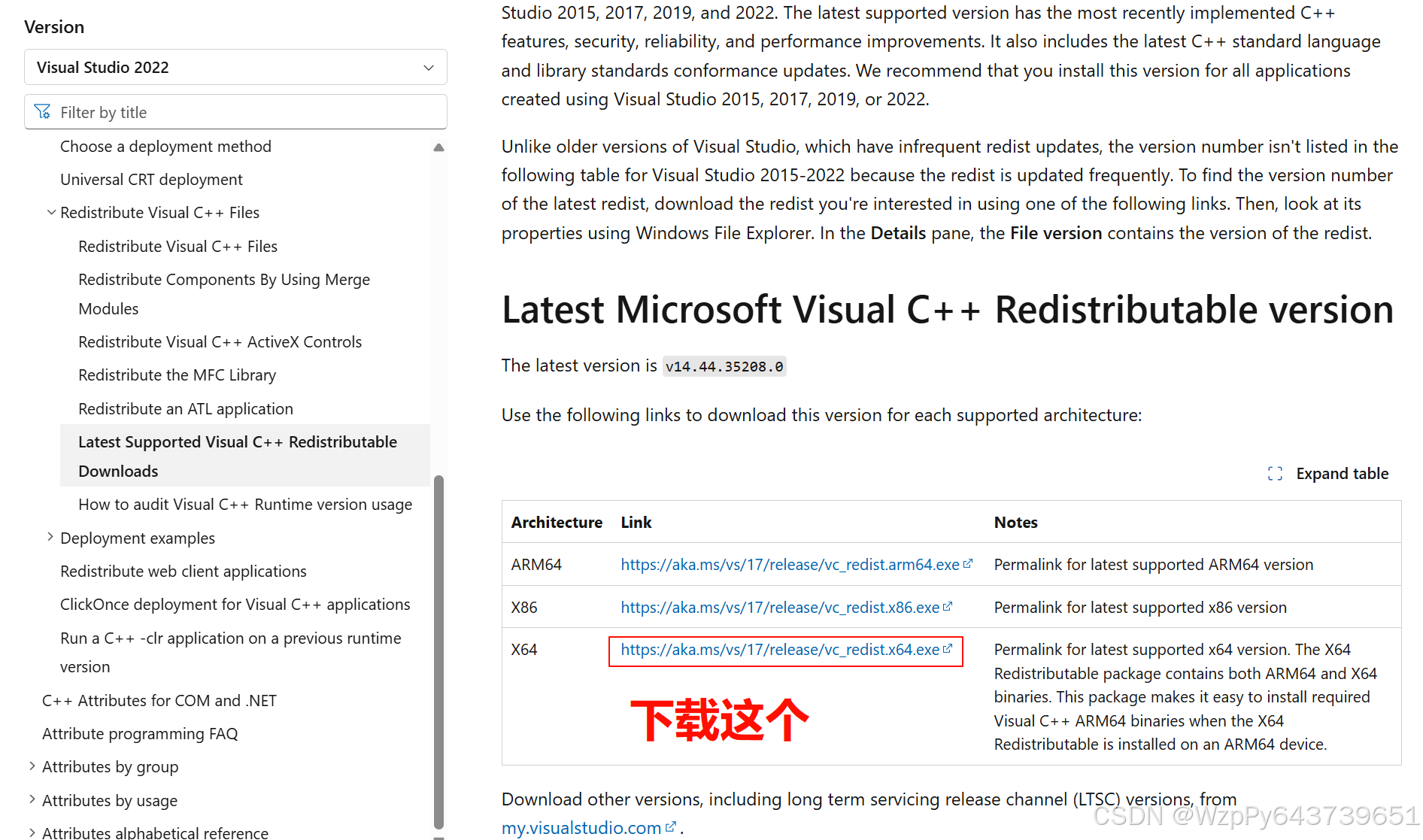1423x840 pixels.
Task: Open the my.visualstudio.com link
Action: pyautogui.click(x=581, y=828)
